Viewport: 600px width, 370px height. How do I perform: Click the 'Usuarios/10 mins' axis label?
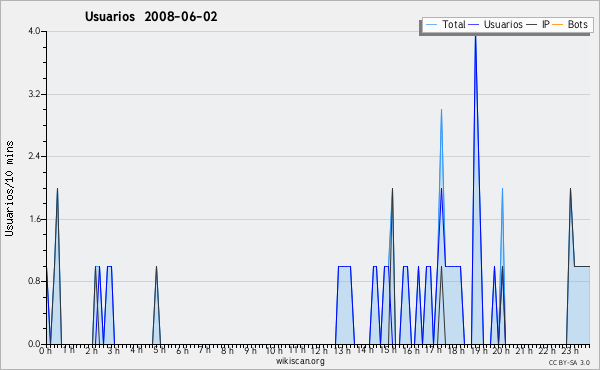9,188
